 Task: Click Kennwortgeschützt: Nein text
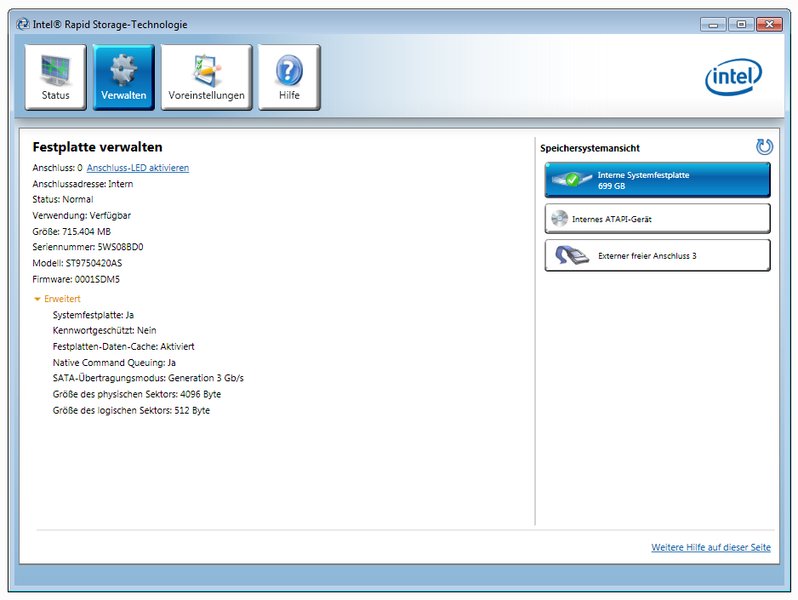(104, 330)
